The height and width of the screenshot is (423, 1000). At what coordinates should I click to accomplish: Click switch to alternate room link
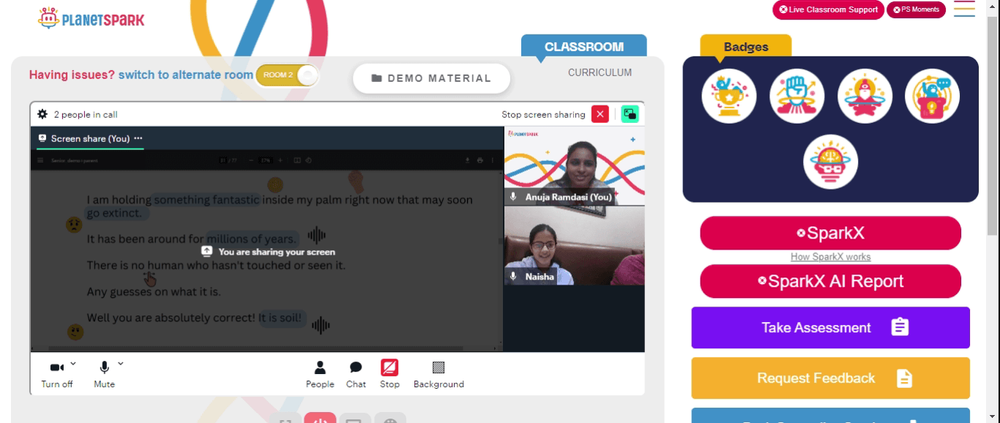pyautogui.click(x=186, y=75)
